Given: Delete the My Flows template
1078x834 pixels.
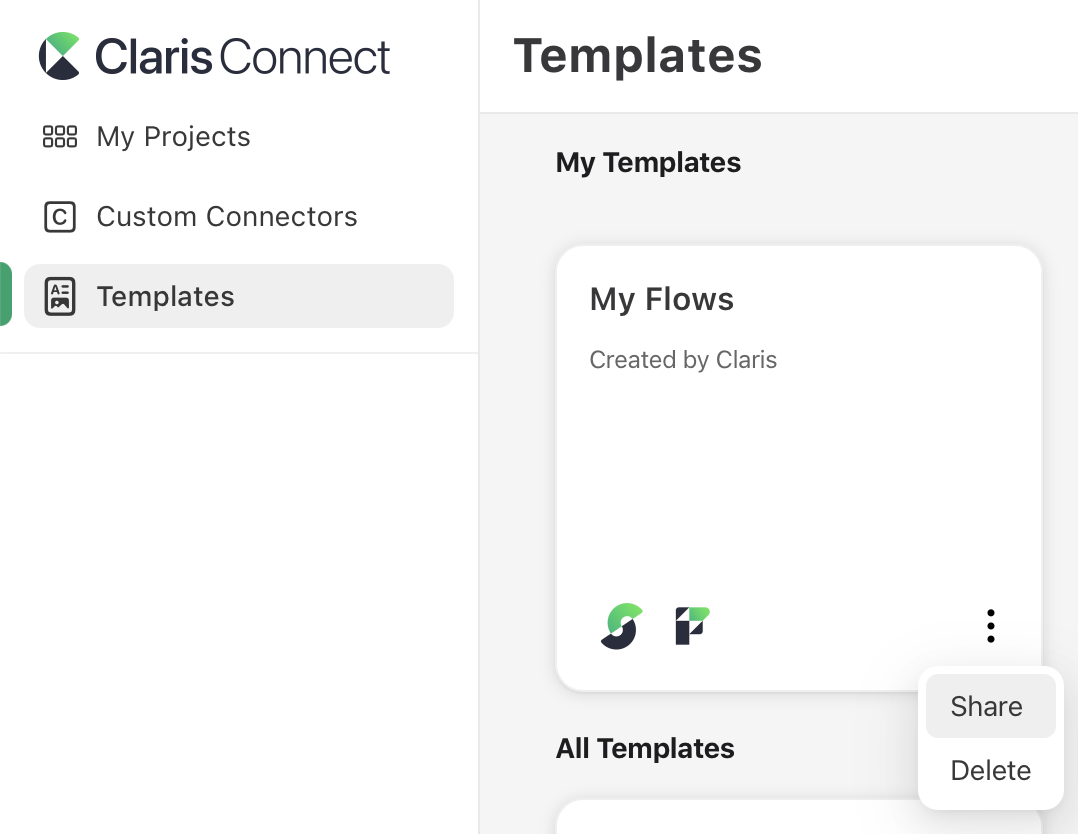Looking at the screenshot, I should coord(990,770).
